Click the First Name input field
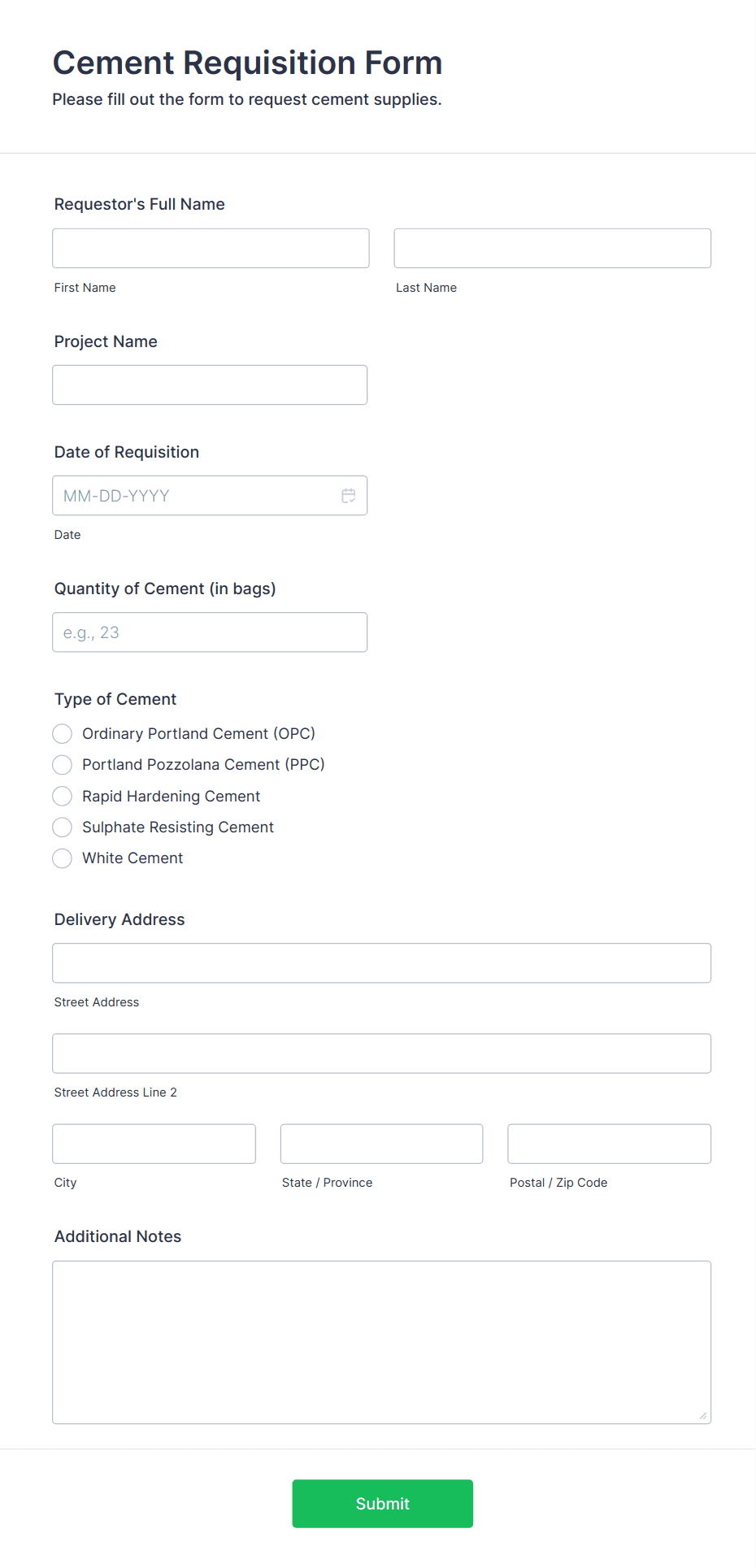756x1568 pixels. [211, 248]
